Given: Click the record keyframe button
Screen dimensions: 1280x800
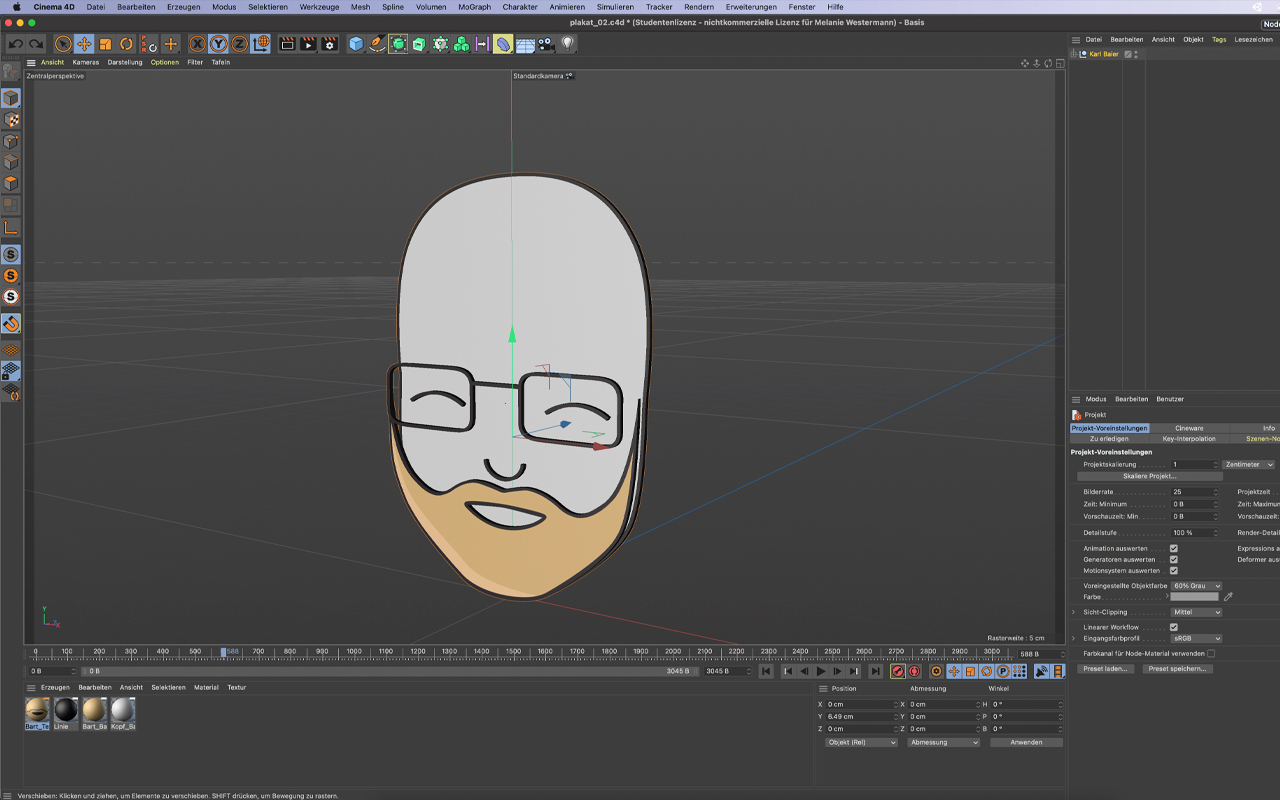Looking at the screenshot, I should pos(898,672).
